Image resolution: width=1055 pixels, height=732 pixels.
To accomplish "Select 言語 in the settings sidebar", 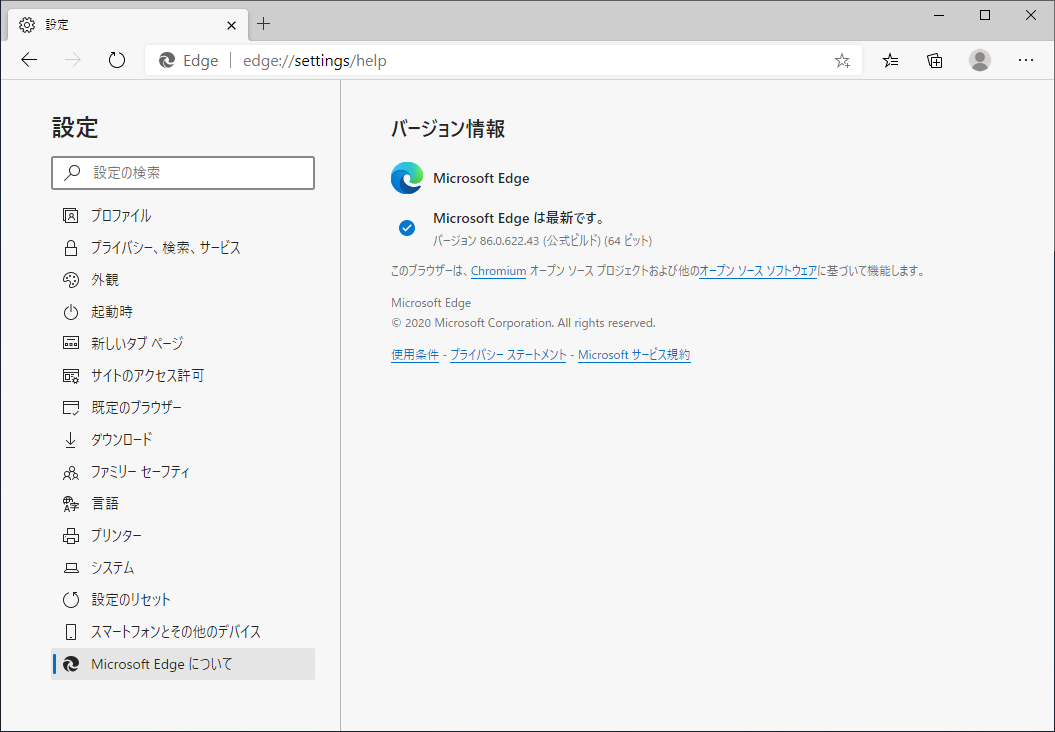I will (104, 503).
